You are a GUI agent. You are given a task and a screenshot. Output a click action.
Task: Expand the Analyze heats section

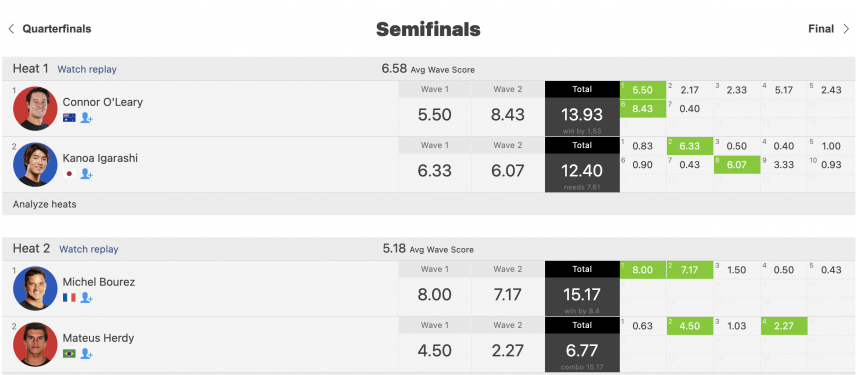click(45, 205)
